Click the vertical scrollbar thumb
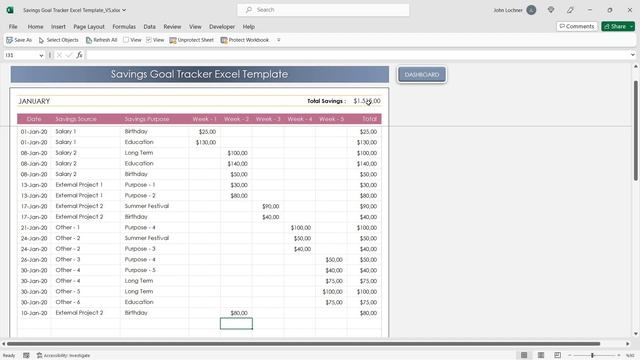Screen dimensions: 640x360 (636, 131)
